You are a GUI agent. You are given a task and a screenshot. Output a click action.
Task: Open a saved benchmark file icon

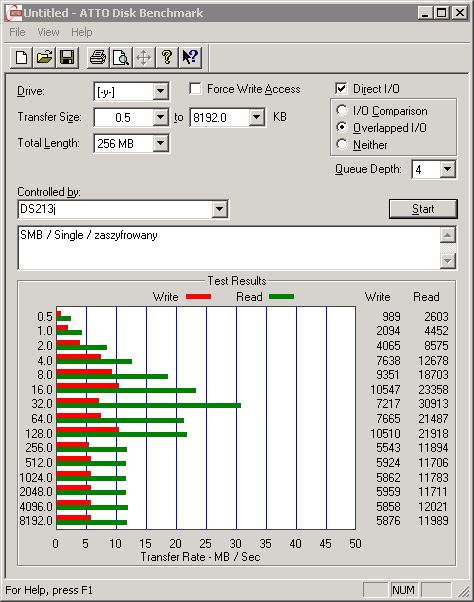pos(44,58)
